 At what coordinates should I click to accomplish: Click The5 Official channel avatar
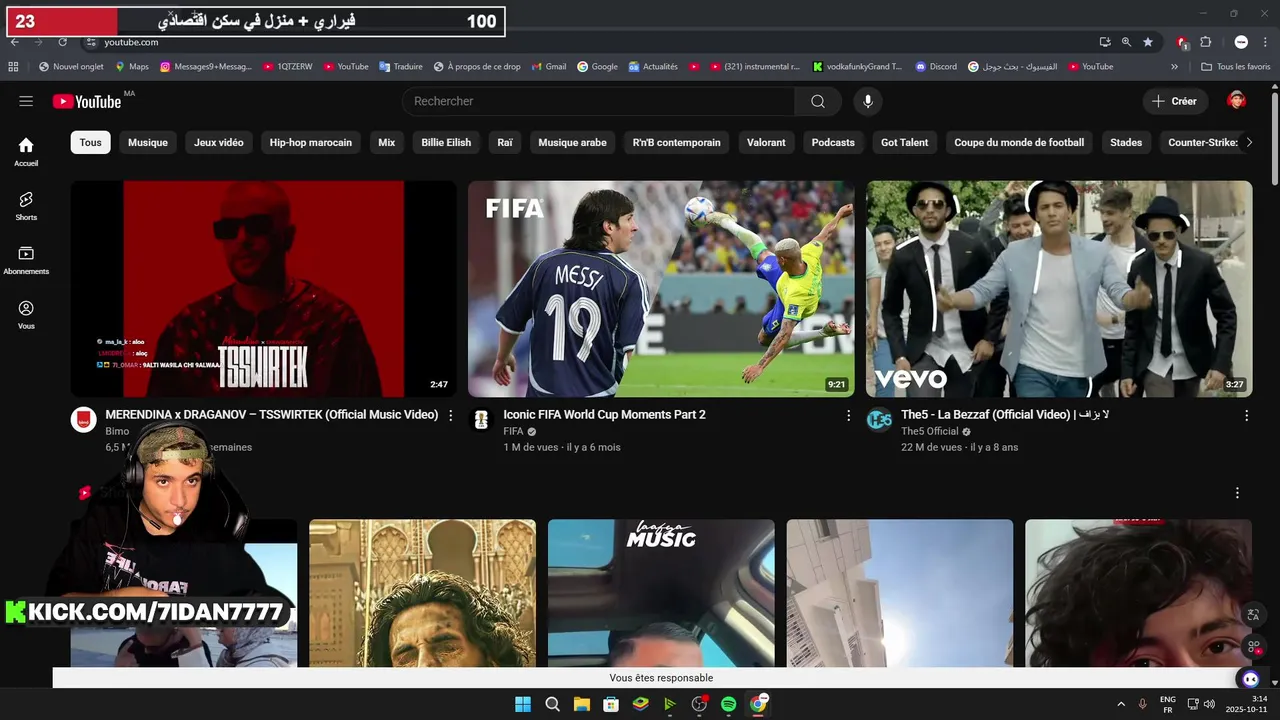tap(879, 420)
